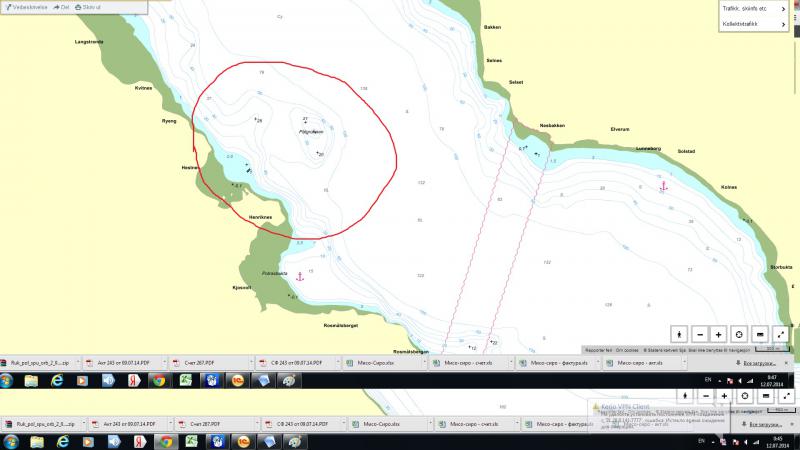Click the EN language indicator in tray
This screenshot has height=450, width=800.
tap(707, 380)
